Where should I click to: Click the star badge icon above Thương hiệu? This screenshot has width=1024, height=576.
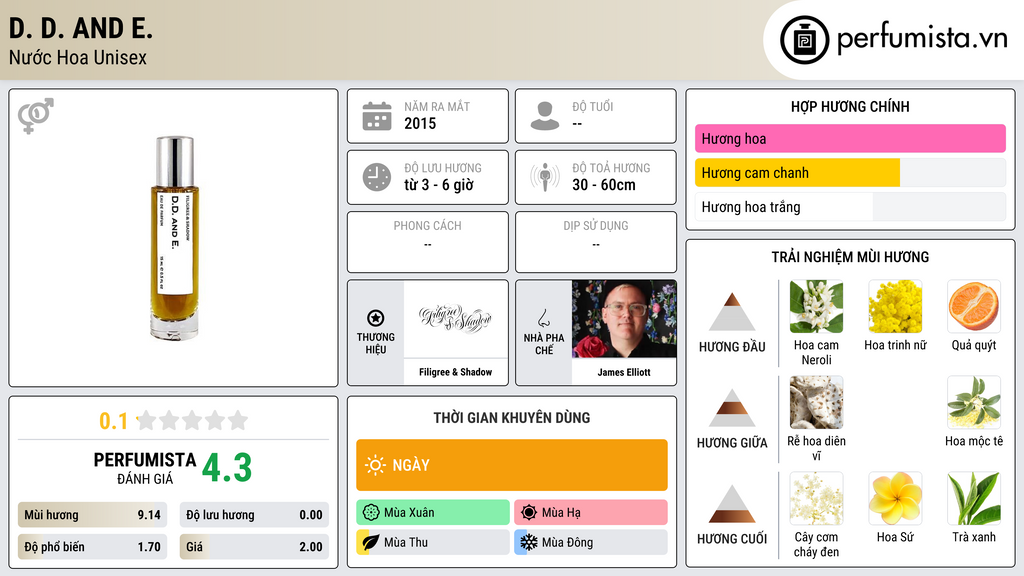click(x=376, y=318)
